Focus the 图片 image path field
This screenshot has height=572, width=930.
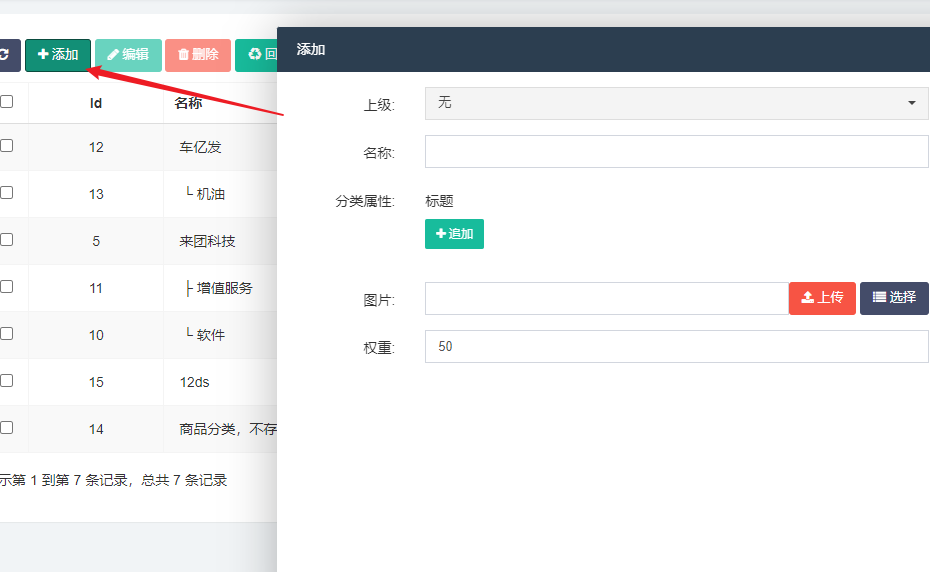coord(607,298)
